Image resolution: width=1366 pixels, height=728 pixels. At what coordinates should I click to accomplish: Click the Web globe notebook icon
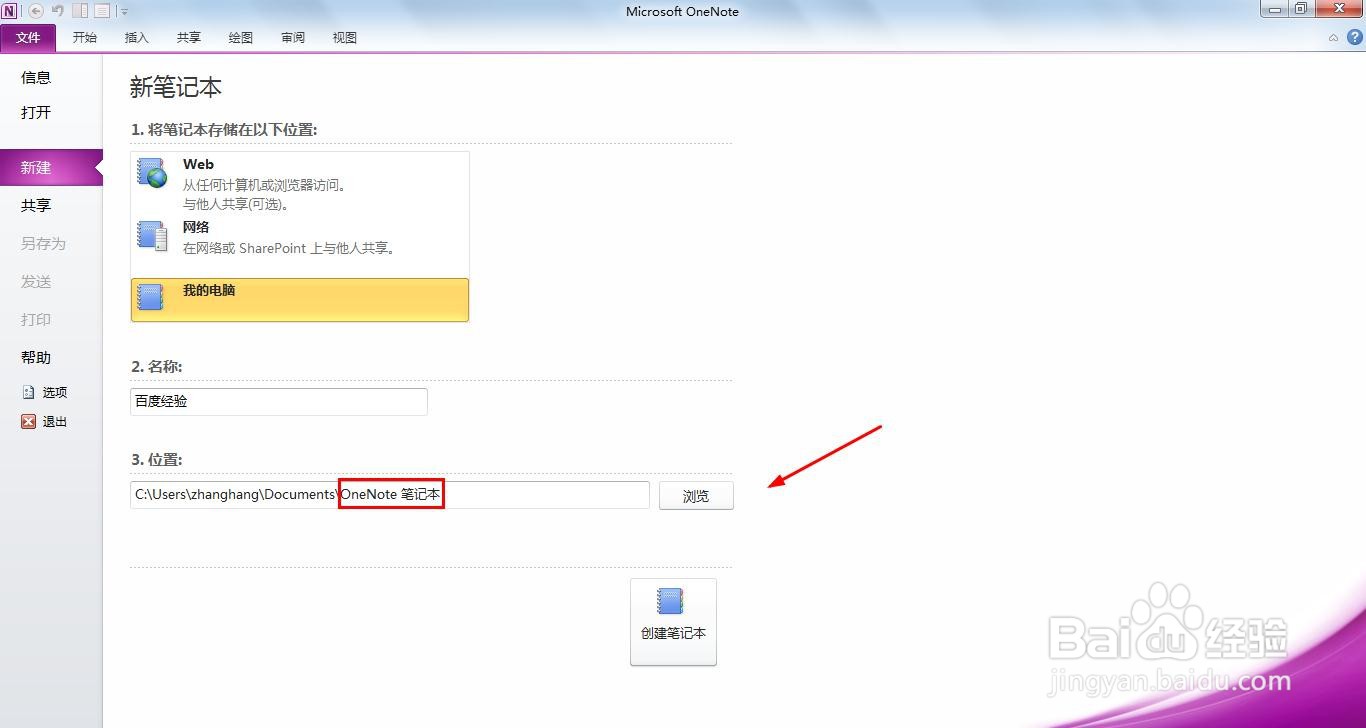[x=152, y=172]
